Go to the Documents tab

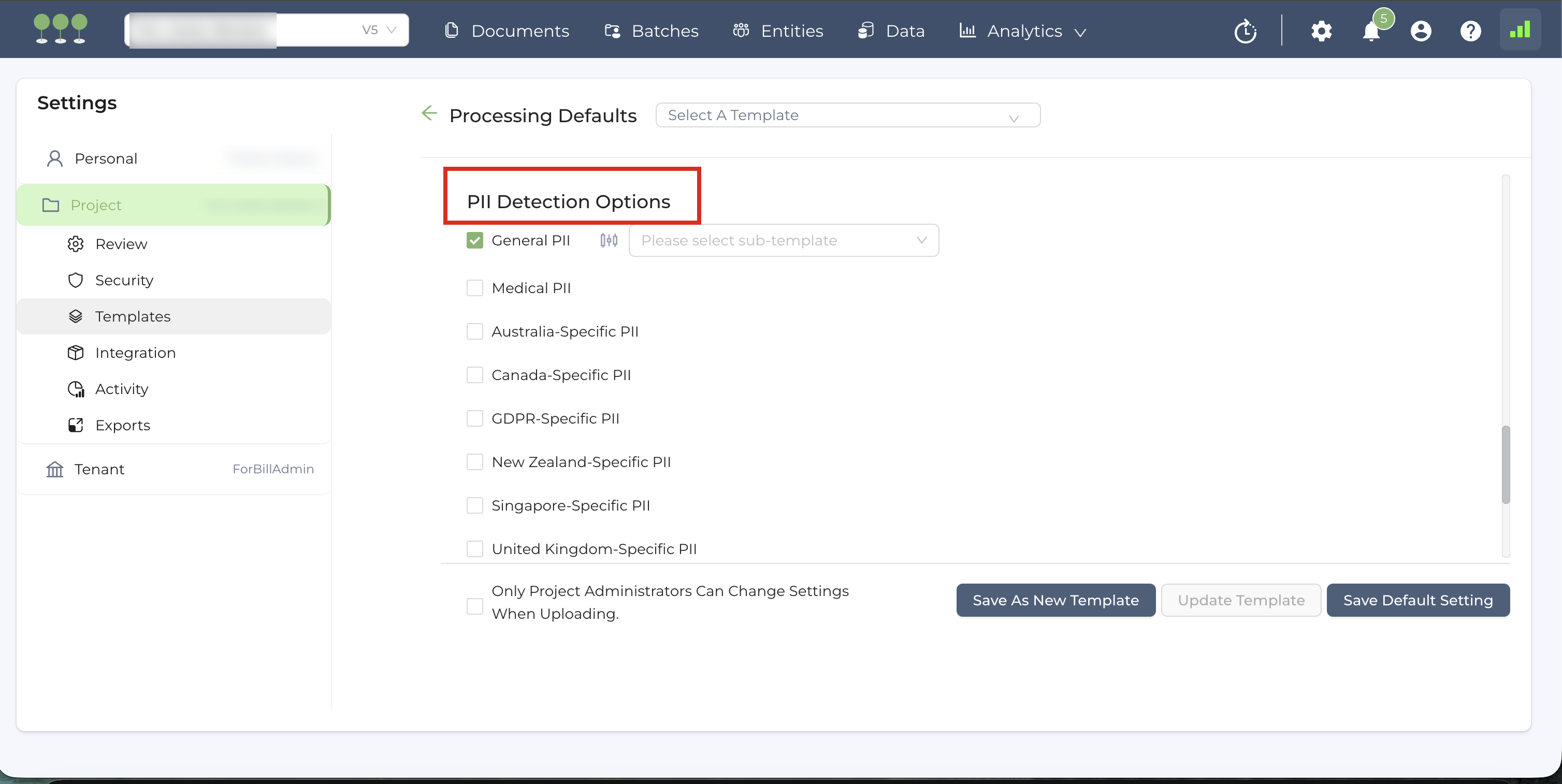click(507, 31)
